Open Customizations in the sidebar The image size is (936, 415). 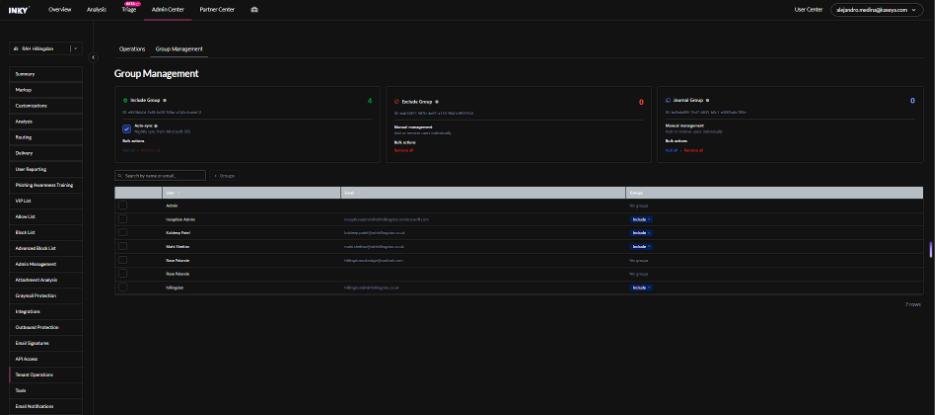[46, 106]
